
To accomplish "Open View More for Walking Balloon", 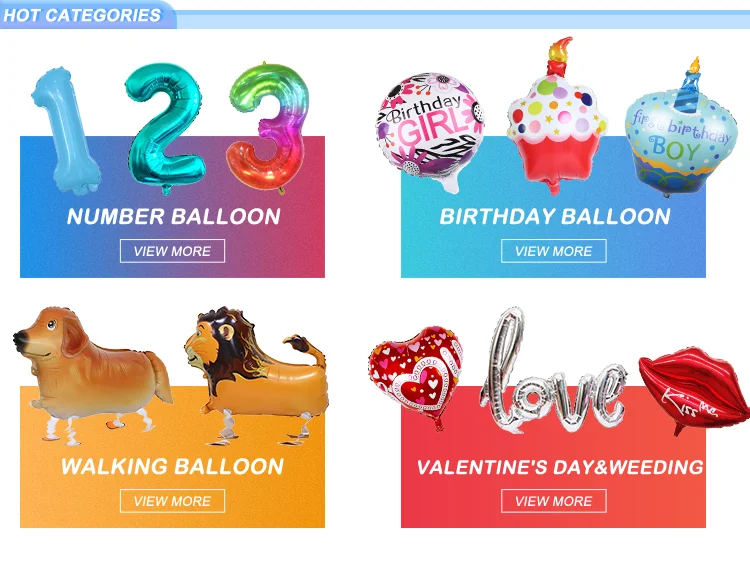I will pos(172,501).
